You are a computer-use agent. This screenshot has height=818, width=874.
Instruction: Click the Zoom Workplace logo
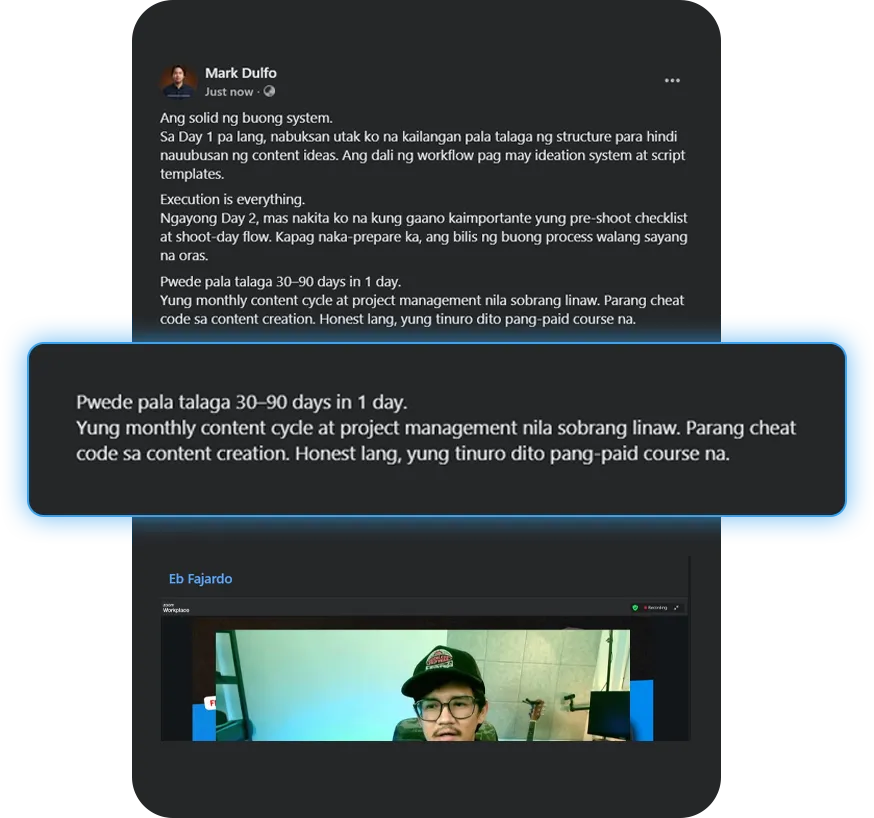coord(176,608)
